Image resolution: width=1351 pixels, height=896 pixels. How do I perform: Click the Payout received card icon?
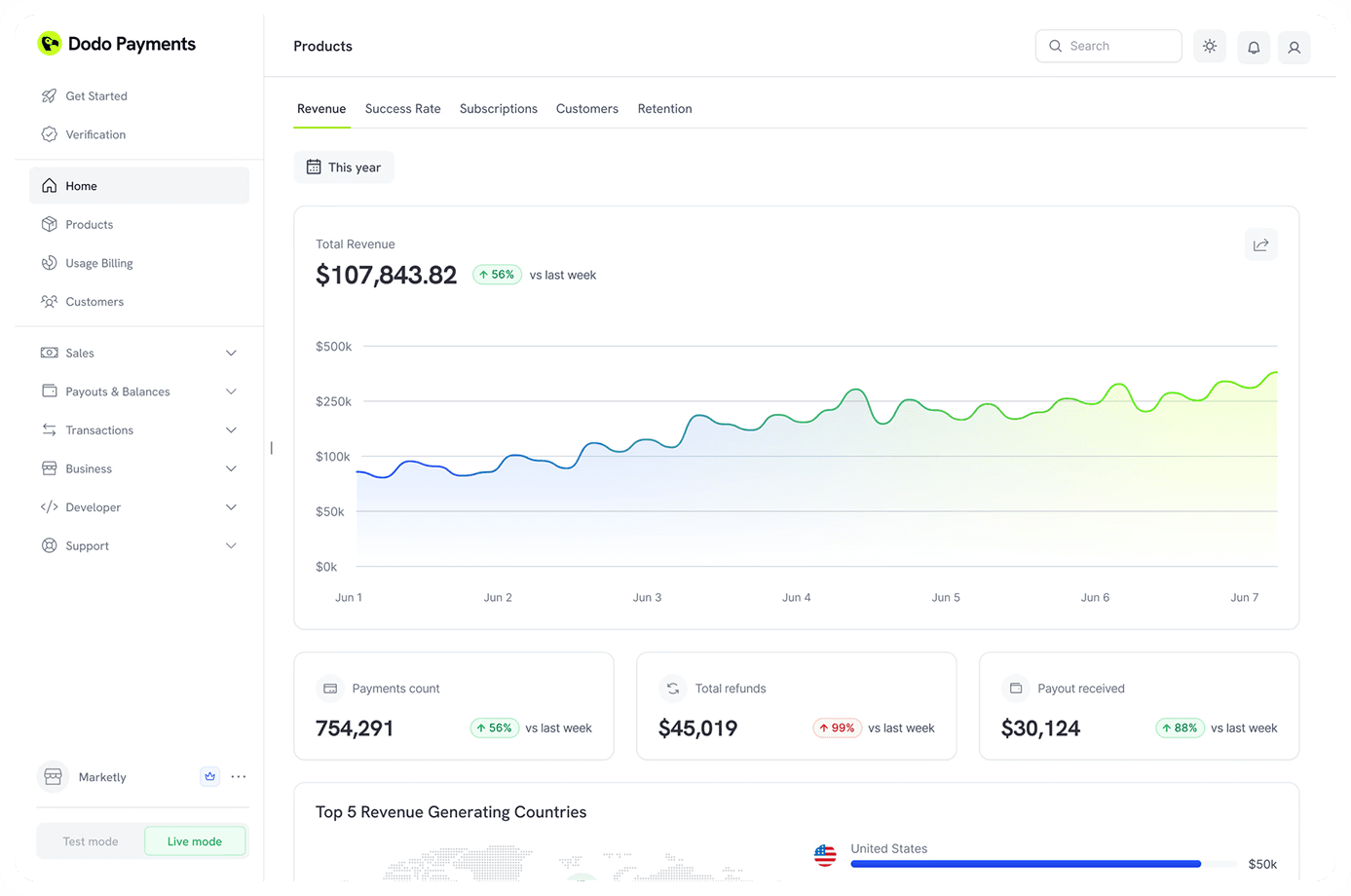[1016, 689]
